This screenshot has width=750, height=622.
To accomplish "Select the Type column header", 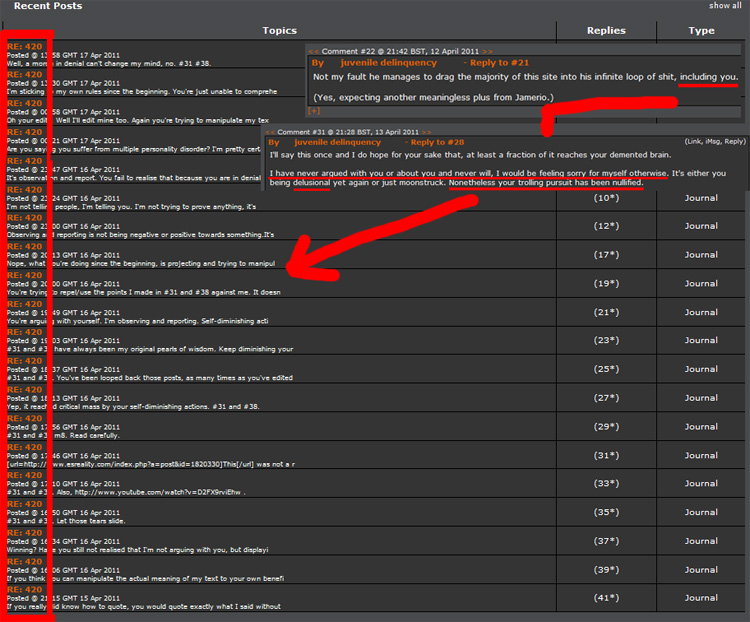I will (x=701, y=31).
